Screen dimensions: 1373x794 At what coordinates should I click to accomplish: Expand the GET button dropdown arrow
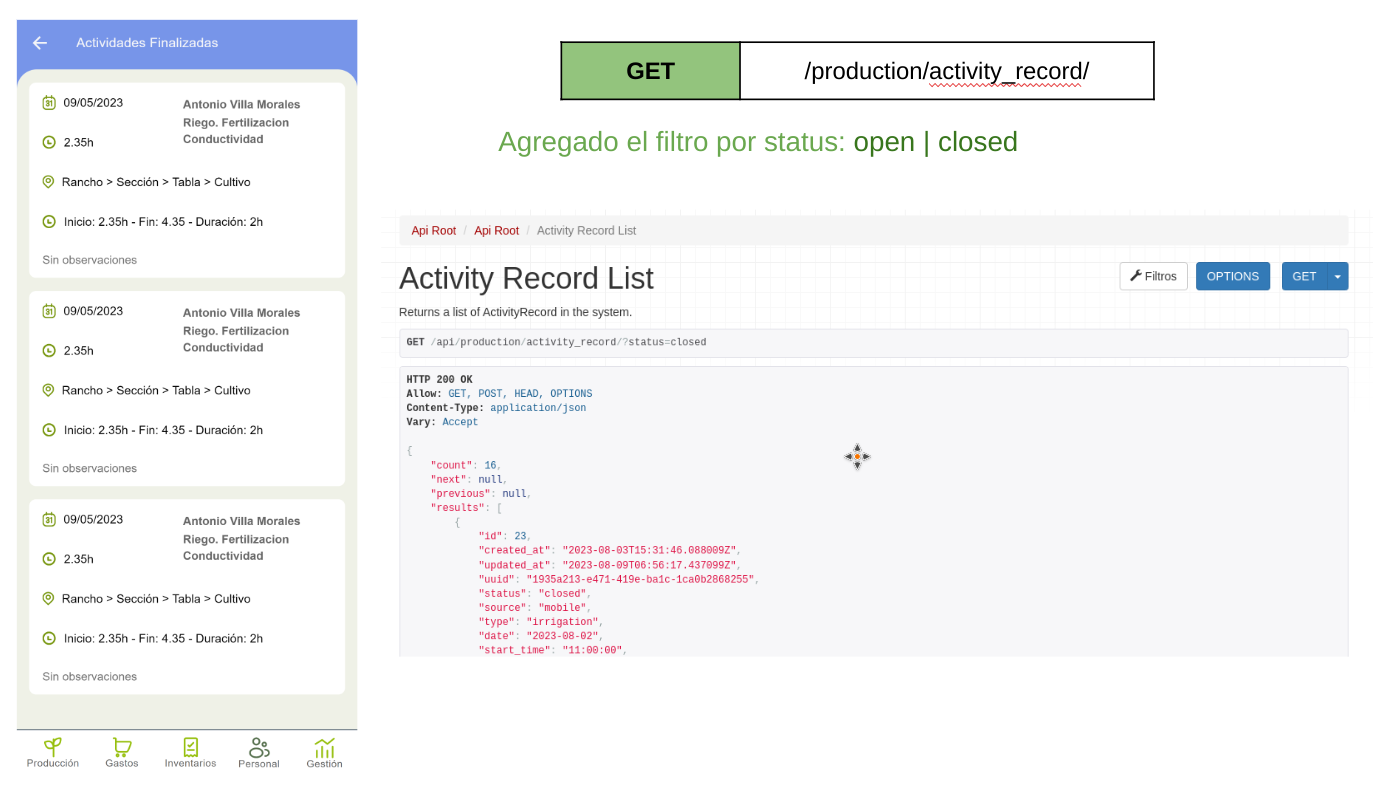click(1338, 276)
